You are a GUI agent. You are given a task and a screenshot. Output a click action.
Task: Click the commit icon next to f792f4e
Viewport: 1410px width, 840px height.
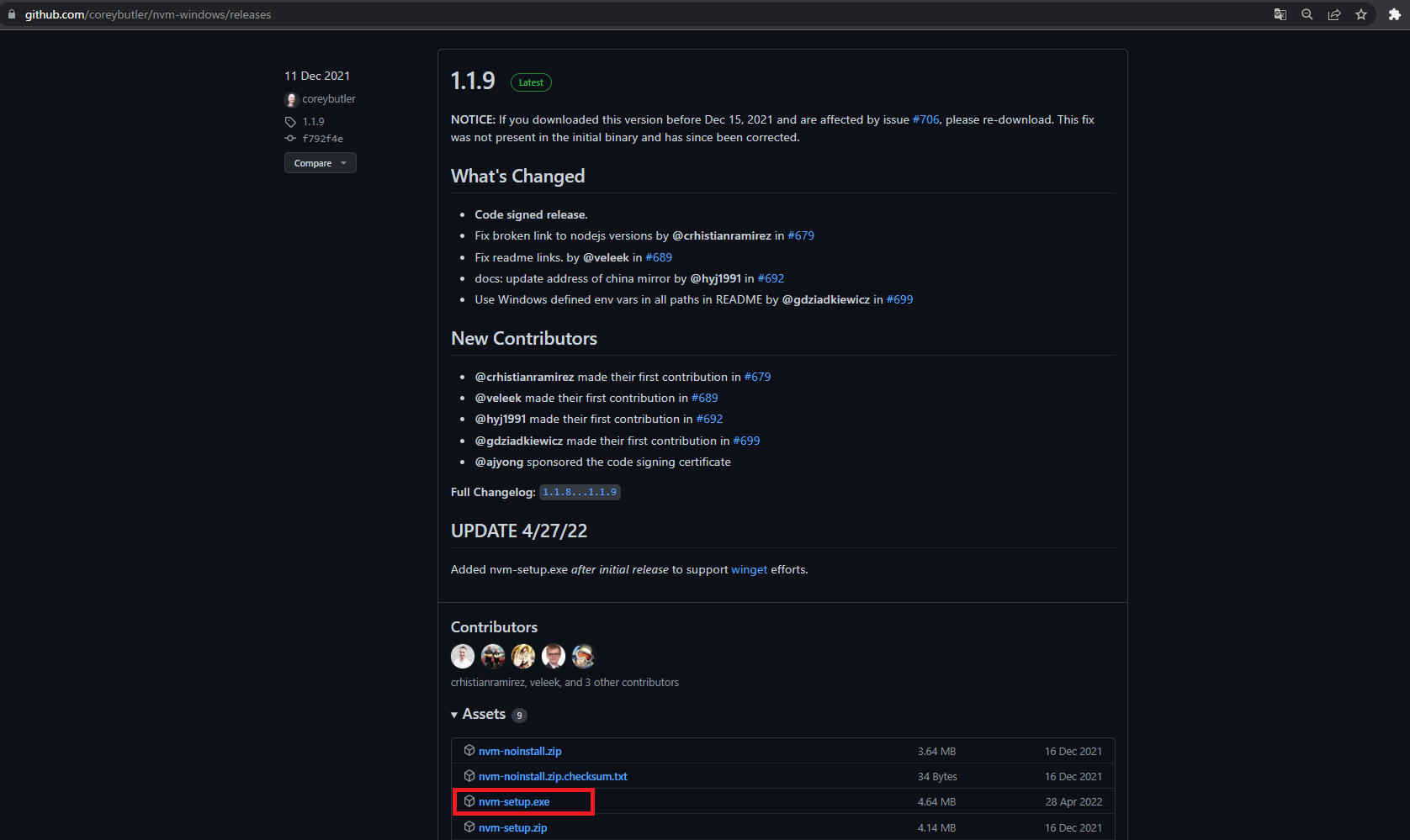coord(289,139)
